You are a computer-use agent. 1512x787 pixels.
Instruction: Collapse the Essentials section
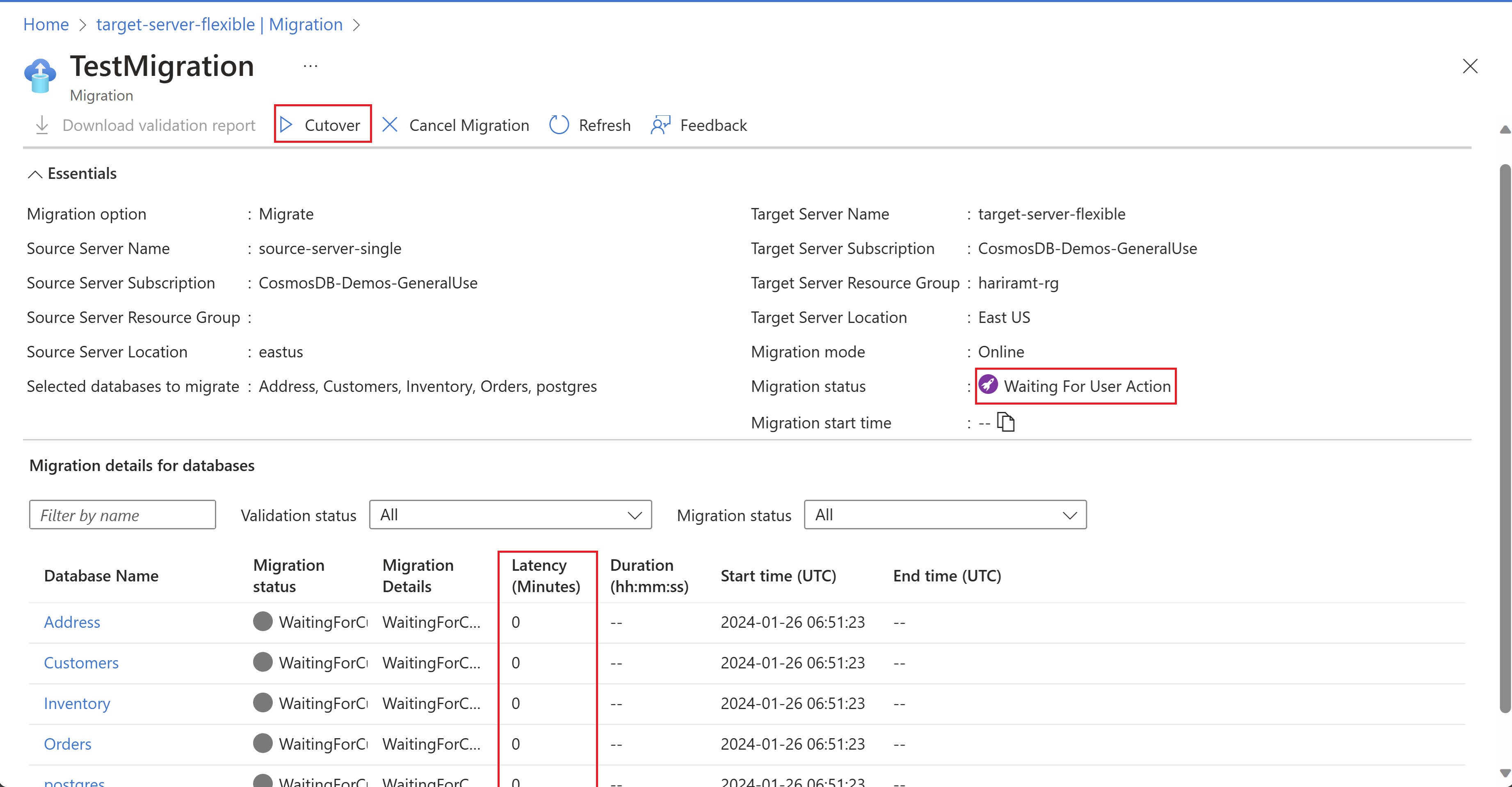coord(35,174)
